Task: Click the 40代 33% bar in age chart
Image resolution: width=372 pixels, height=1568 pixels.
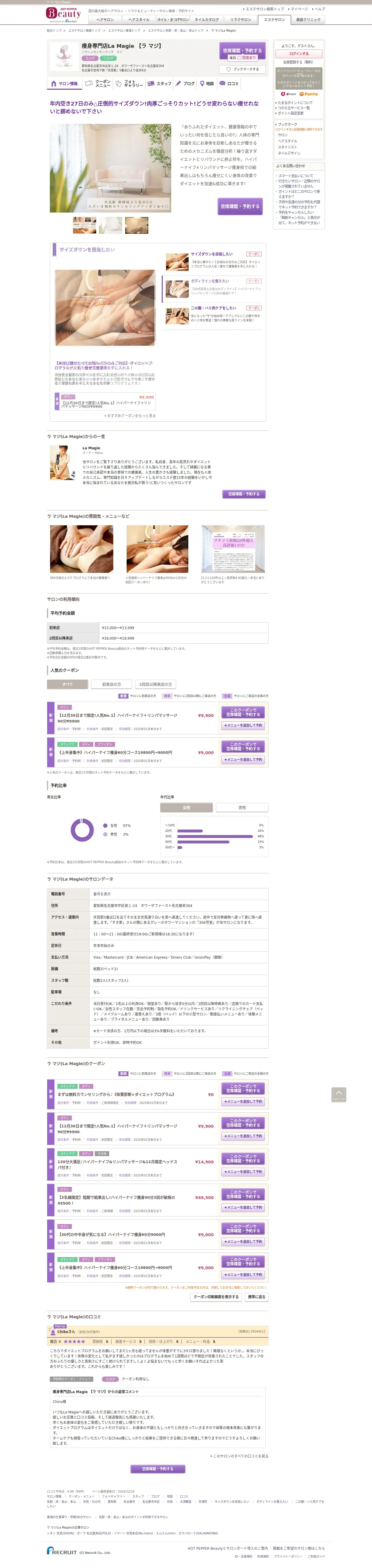Action: (203, 842)
